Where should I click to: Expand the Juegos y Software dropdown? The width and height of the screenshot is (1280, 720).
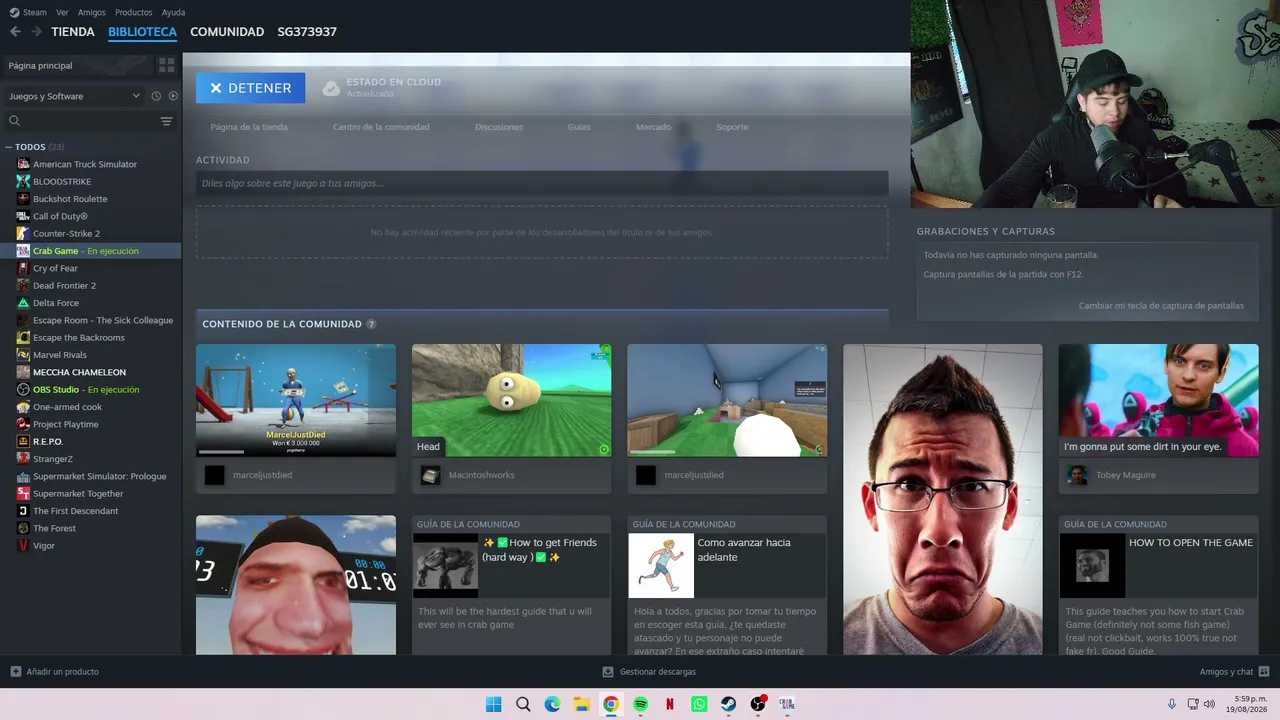tap(75, 96)
